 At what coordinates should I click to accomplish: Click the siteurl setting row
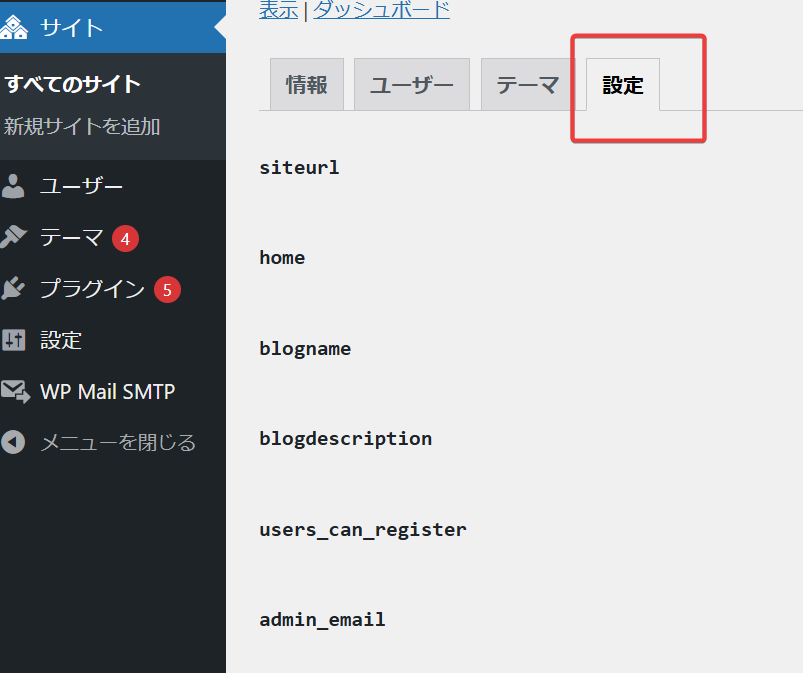point(299,167)
